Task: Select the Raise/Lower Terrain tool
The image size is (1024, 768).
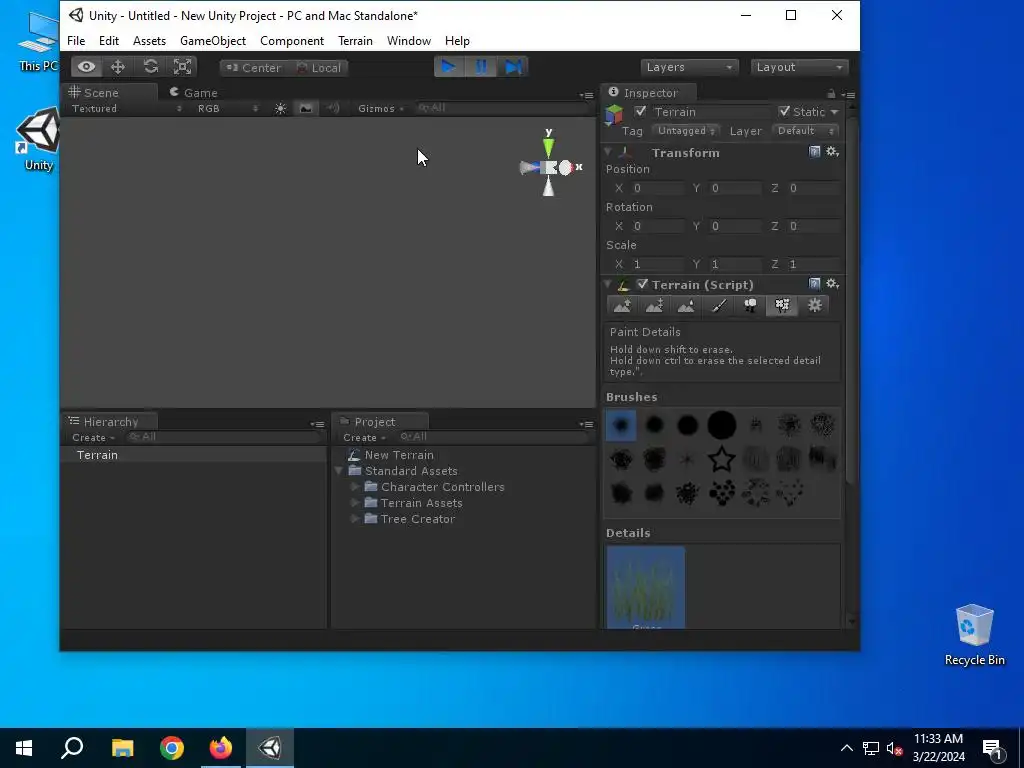Action: (x=622, y=306)
